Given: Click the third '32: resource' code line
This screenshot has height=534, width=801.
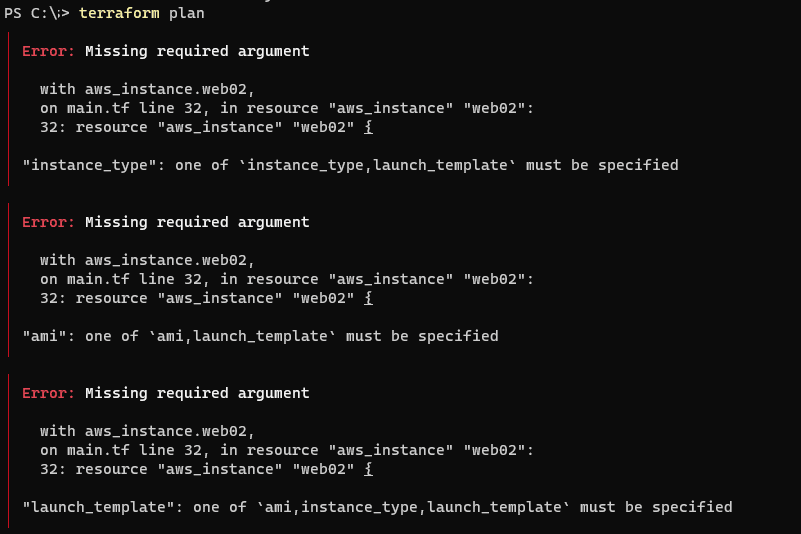Looking at the screenshot, I should [x=206, y=469].
